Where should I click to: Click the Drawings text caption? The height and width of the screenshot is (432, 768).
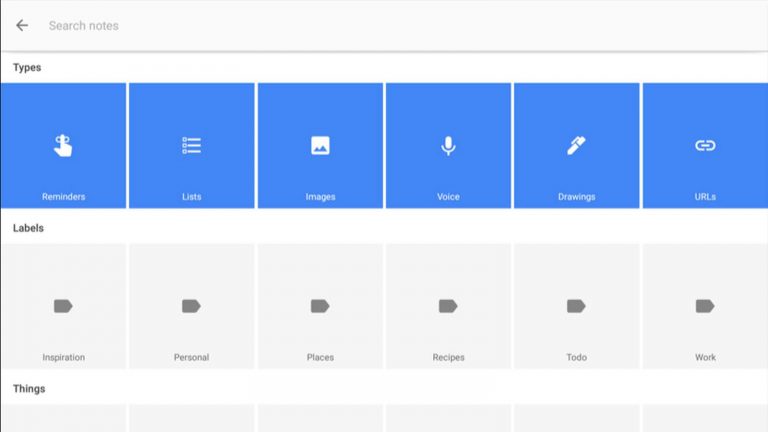click(576, 197)
